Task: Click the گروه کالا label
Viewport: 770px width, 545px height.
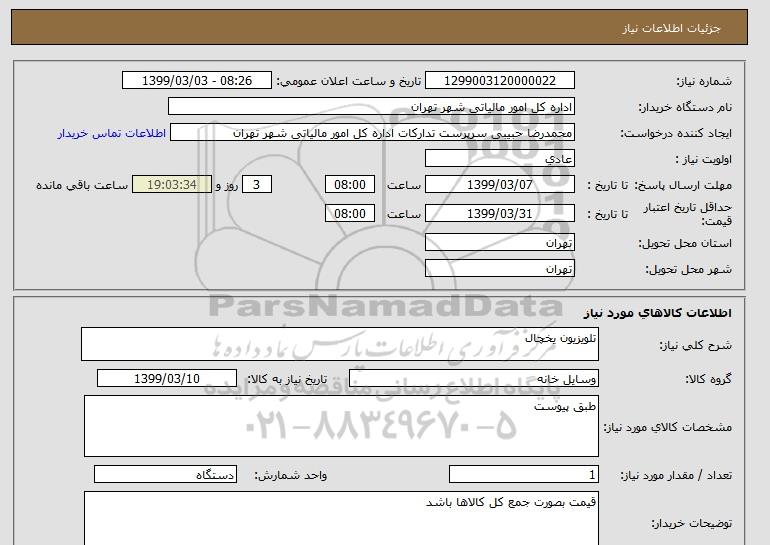Action: [x=709, y=379]
